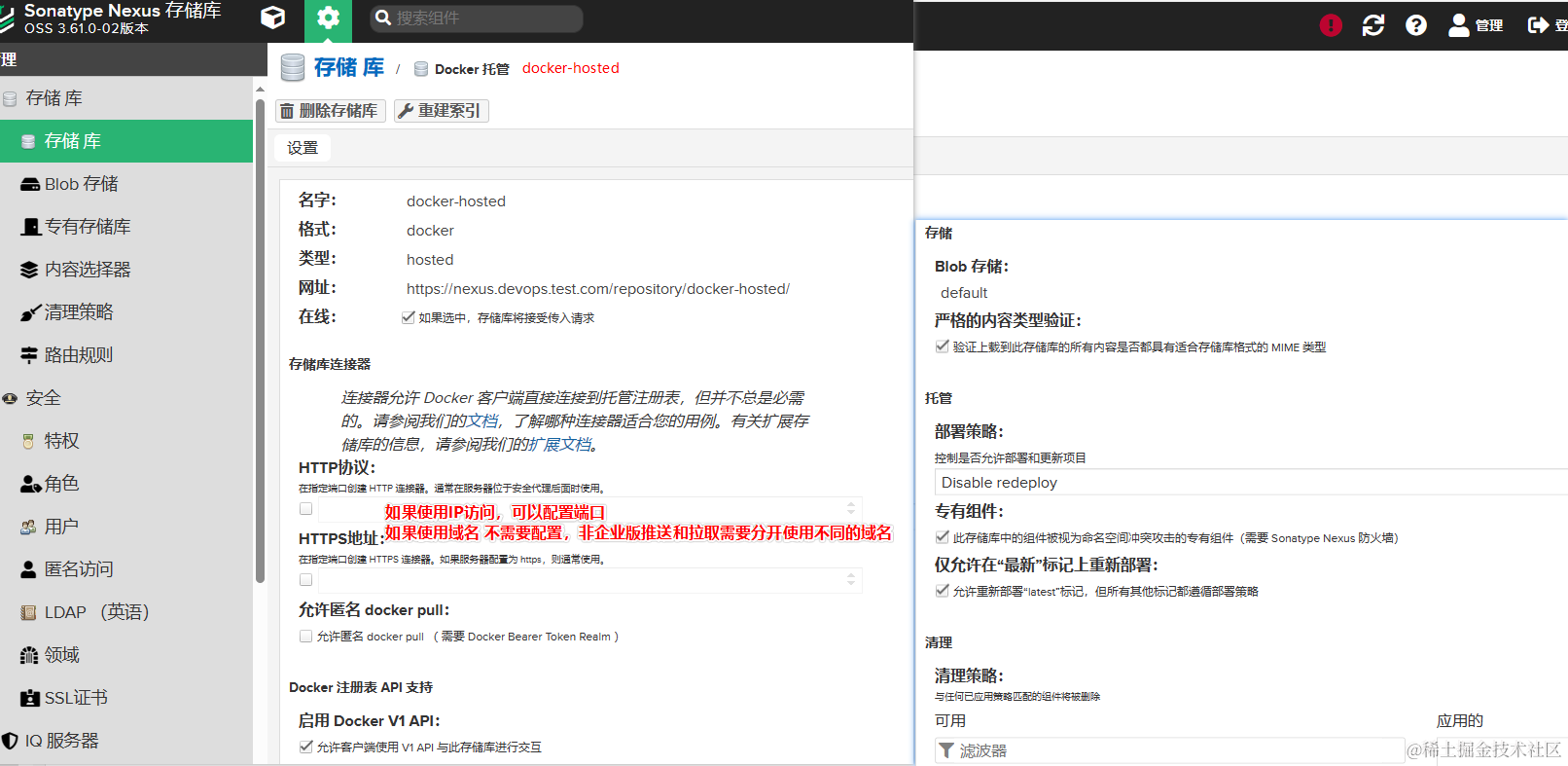This screenshot has height=766, width=1568.
Task: Click the 存储库 database icon in breadcrumb
Action: [293, 68]
